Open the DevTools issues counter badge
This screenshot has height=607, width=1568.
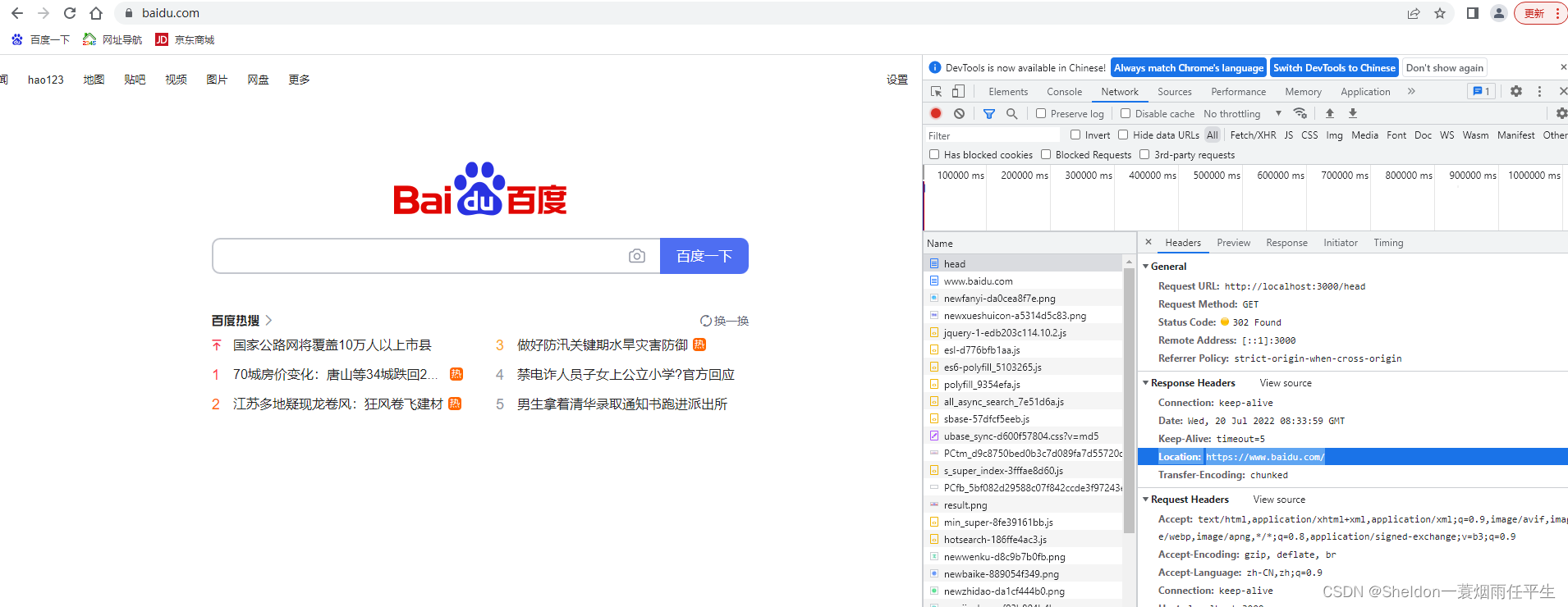coord(1482,92)
